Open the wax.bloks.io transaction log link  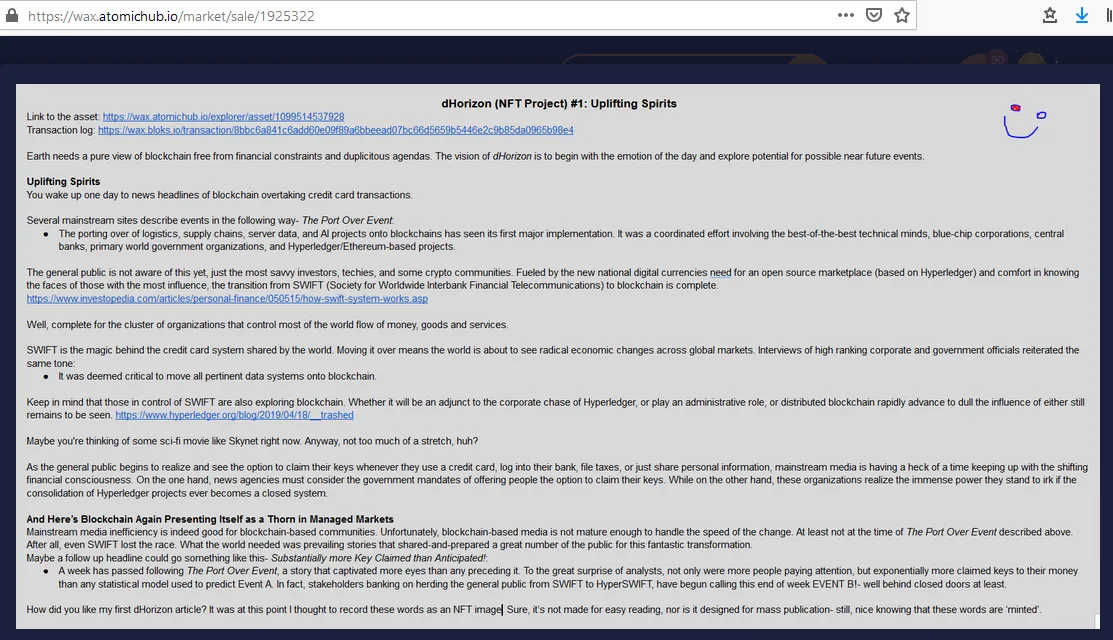pyautogui.click(x=336, y=130)
